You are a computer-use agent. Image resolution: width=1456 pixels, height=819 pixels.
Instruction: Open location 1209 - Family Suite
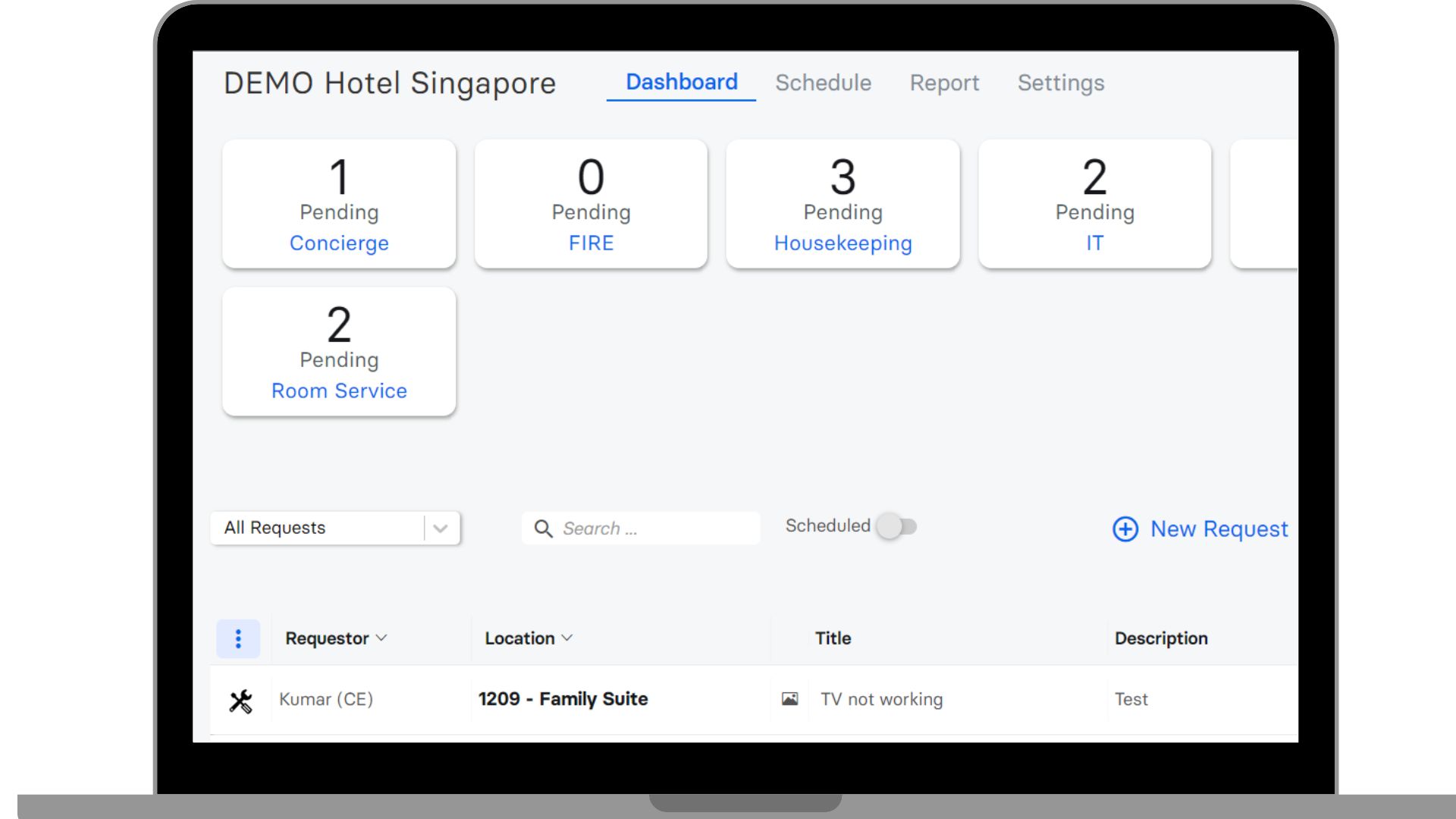pyautogui.click(x=563, y=699)
